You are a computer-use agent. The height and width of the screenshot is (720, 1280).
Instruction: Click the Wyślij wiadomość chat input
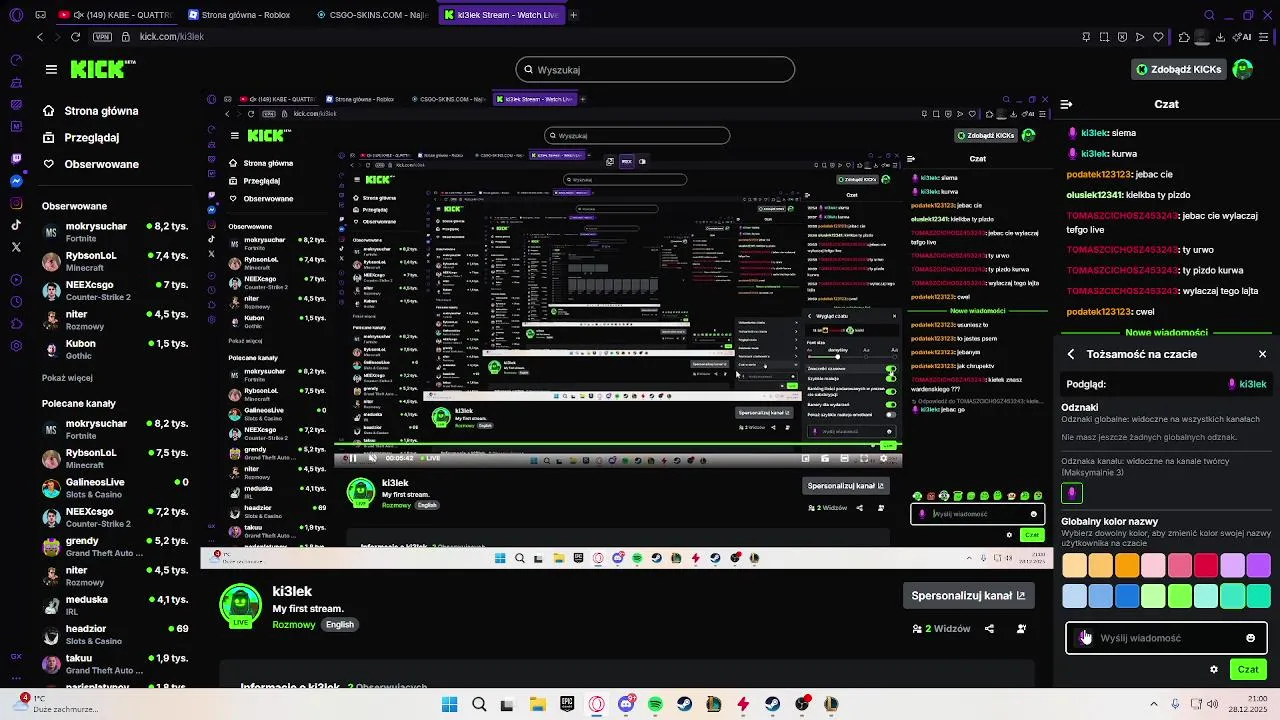click(1166, 638)
